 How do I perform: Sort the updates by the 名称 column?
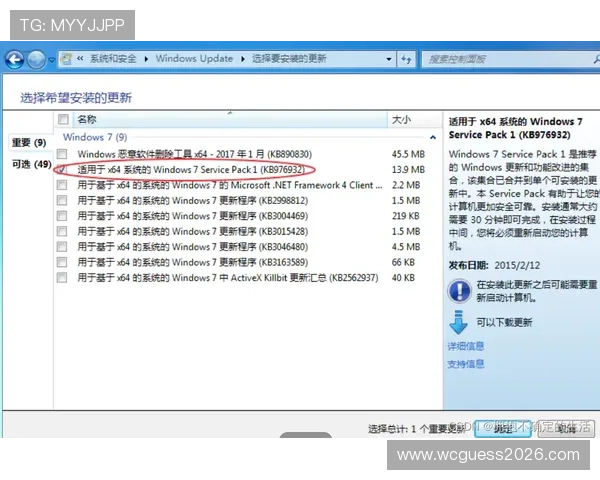pos(231,119)
